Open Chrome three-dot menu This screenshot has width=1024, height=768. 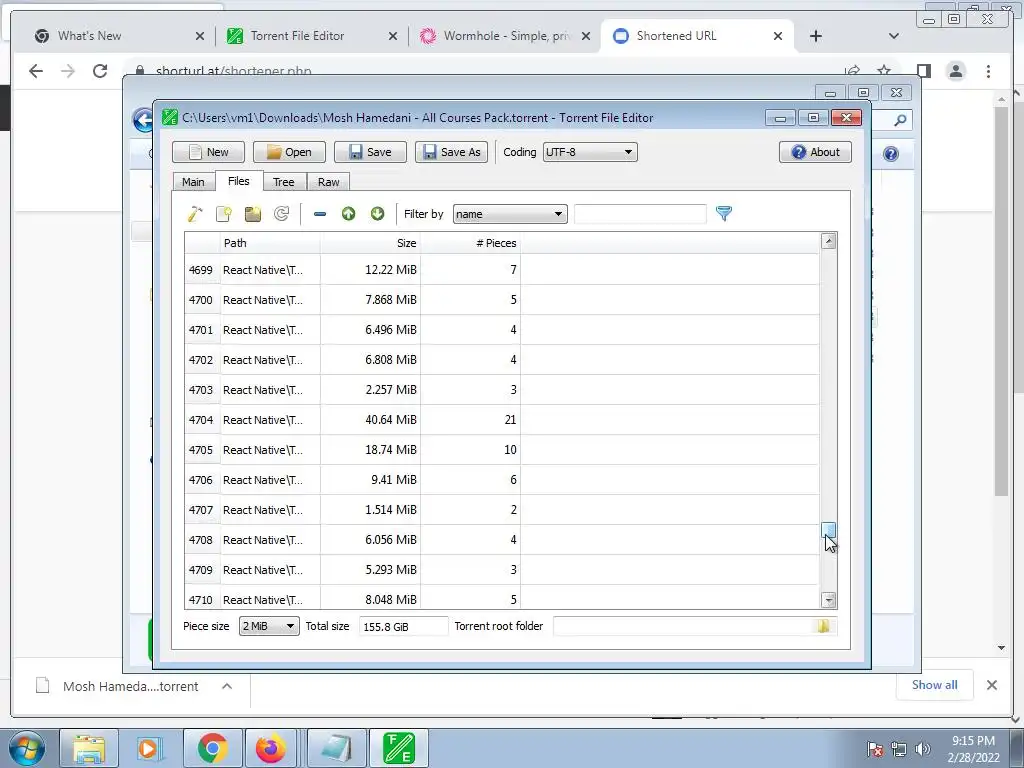(988, 71)
